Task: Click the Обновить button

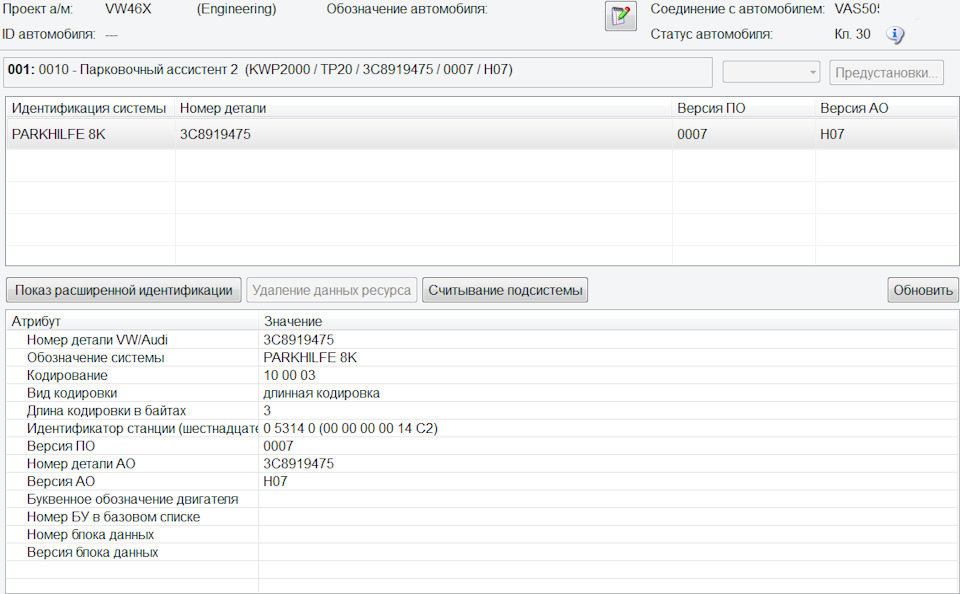Action: [923, 290]
